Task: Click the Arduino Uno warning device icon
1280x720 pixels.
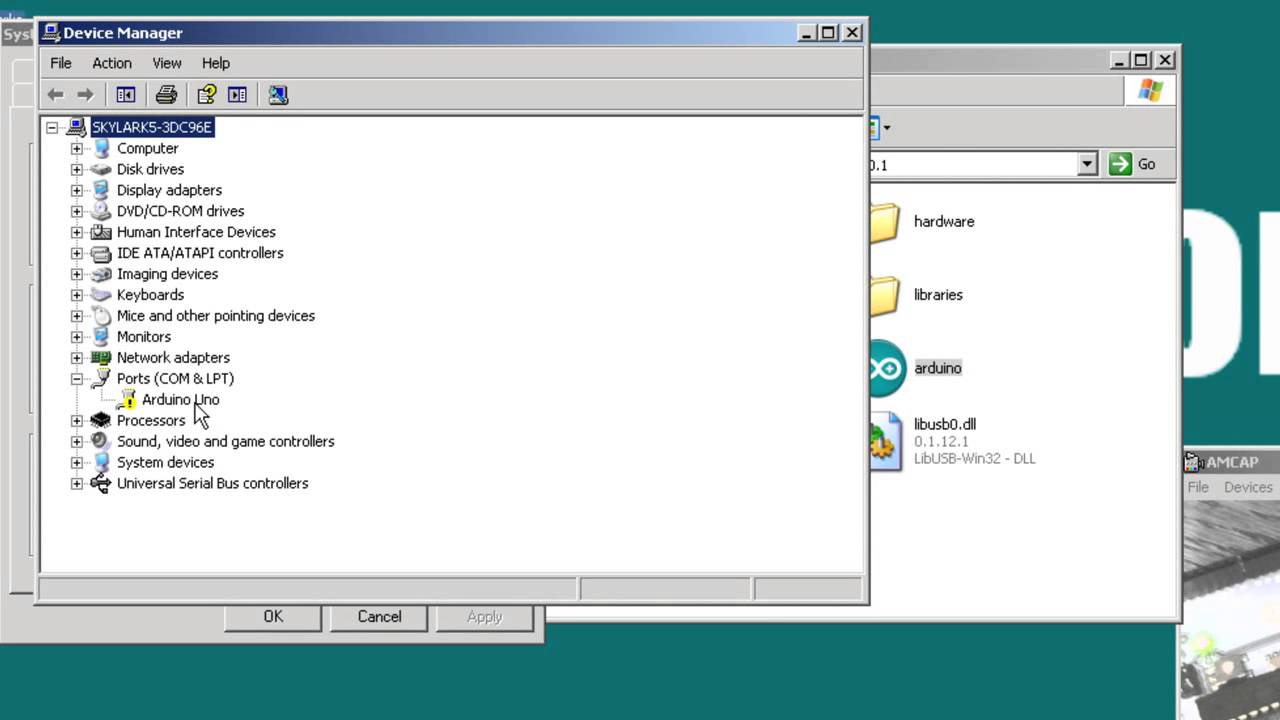Action: pyautogui.click(x=126, y=400)
